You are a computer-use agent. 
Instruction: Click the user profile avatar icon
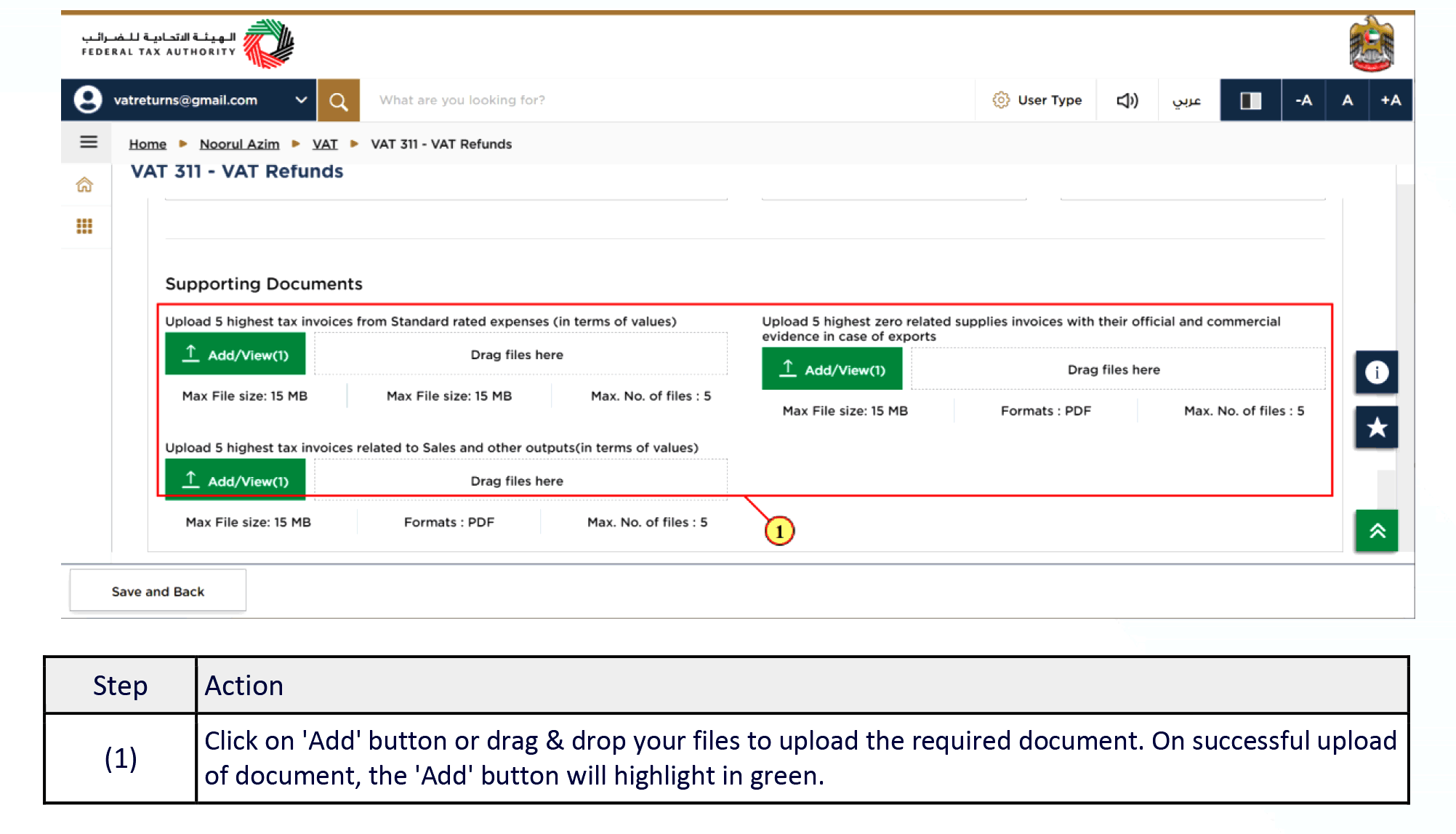[x=88, y=100]
